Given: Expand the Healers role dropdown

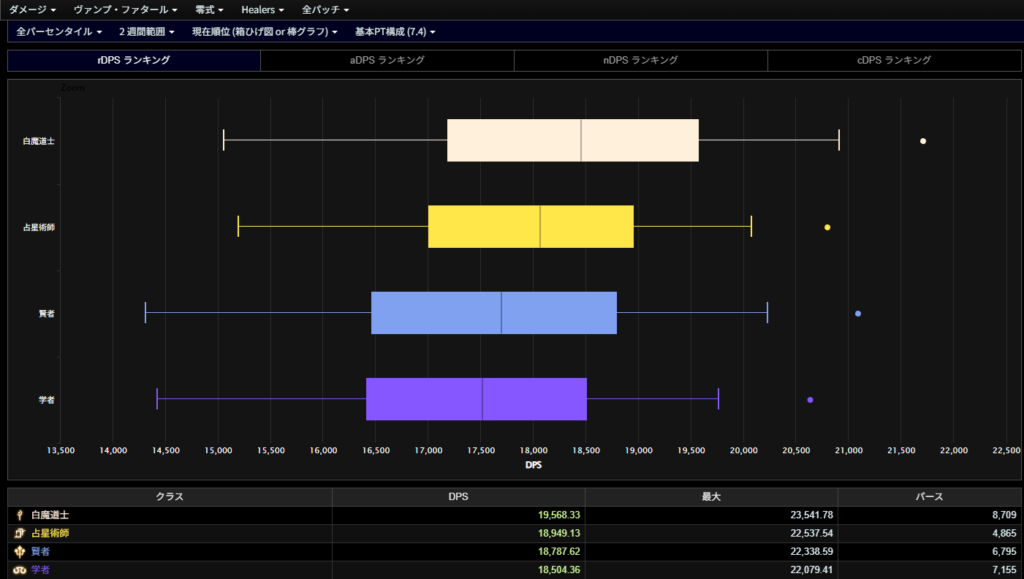Looking at the screenshot, I should pos(262,9).
